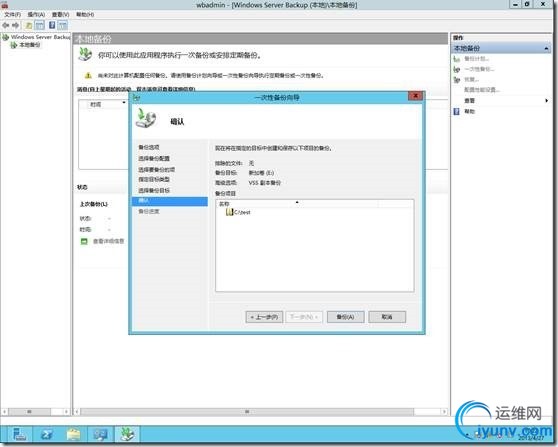Click the Back arrow in the MMC toolbar
This screenshot has width=558, height=447.
[x=5, y=25]
